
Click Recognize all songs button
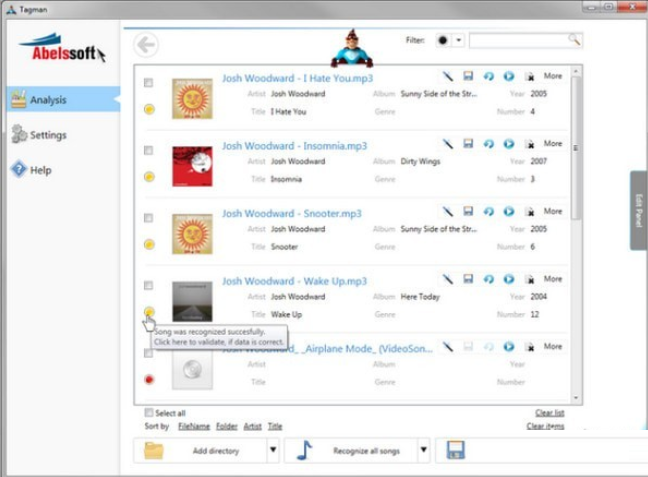click(x=351, y=450)
